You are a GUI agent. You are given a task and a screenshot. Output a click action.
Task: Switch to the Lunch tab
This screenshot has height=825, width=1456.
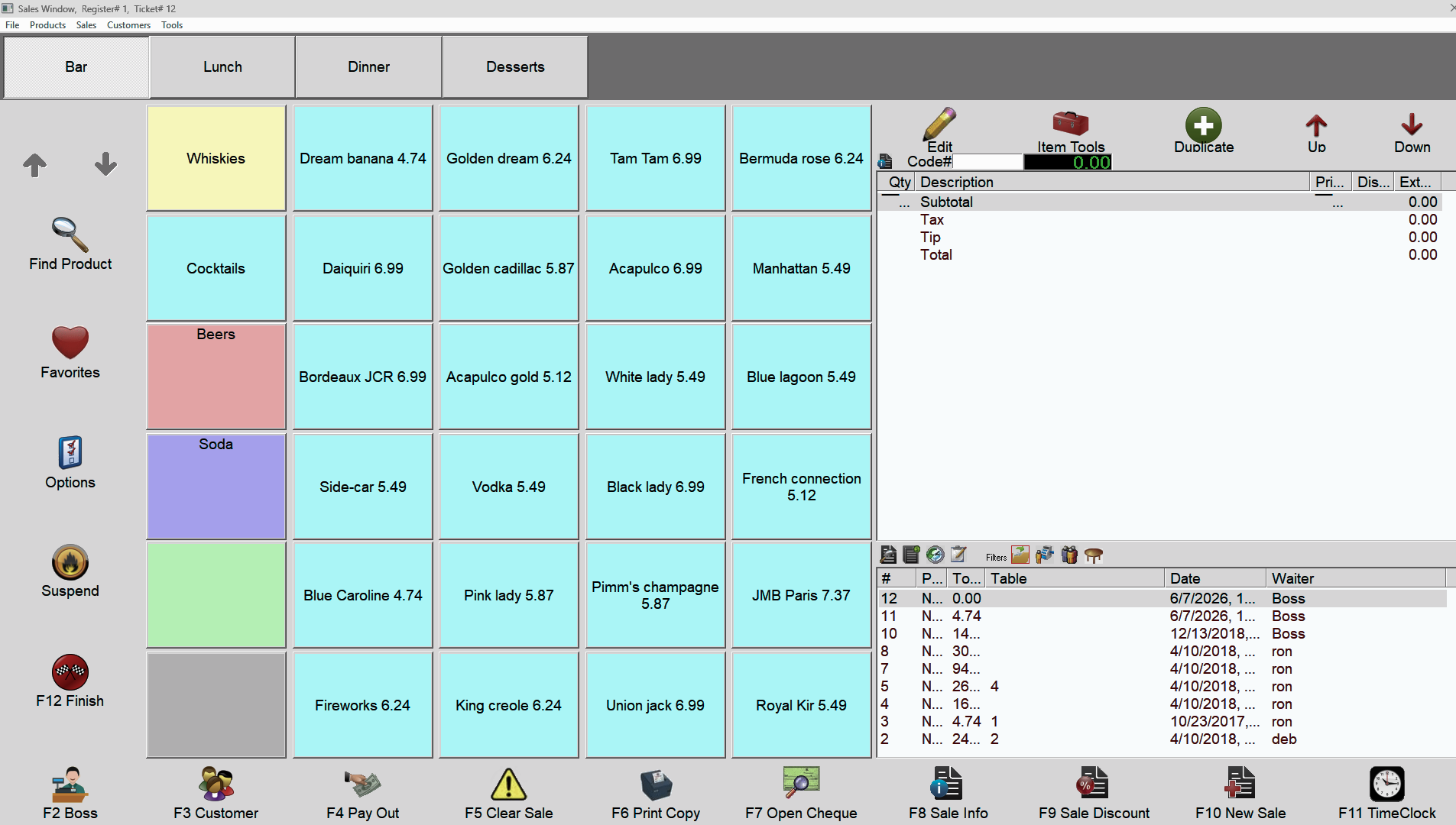coord(222,66)
